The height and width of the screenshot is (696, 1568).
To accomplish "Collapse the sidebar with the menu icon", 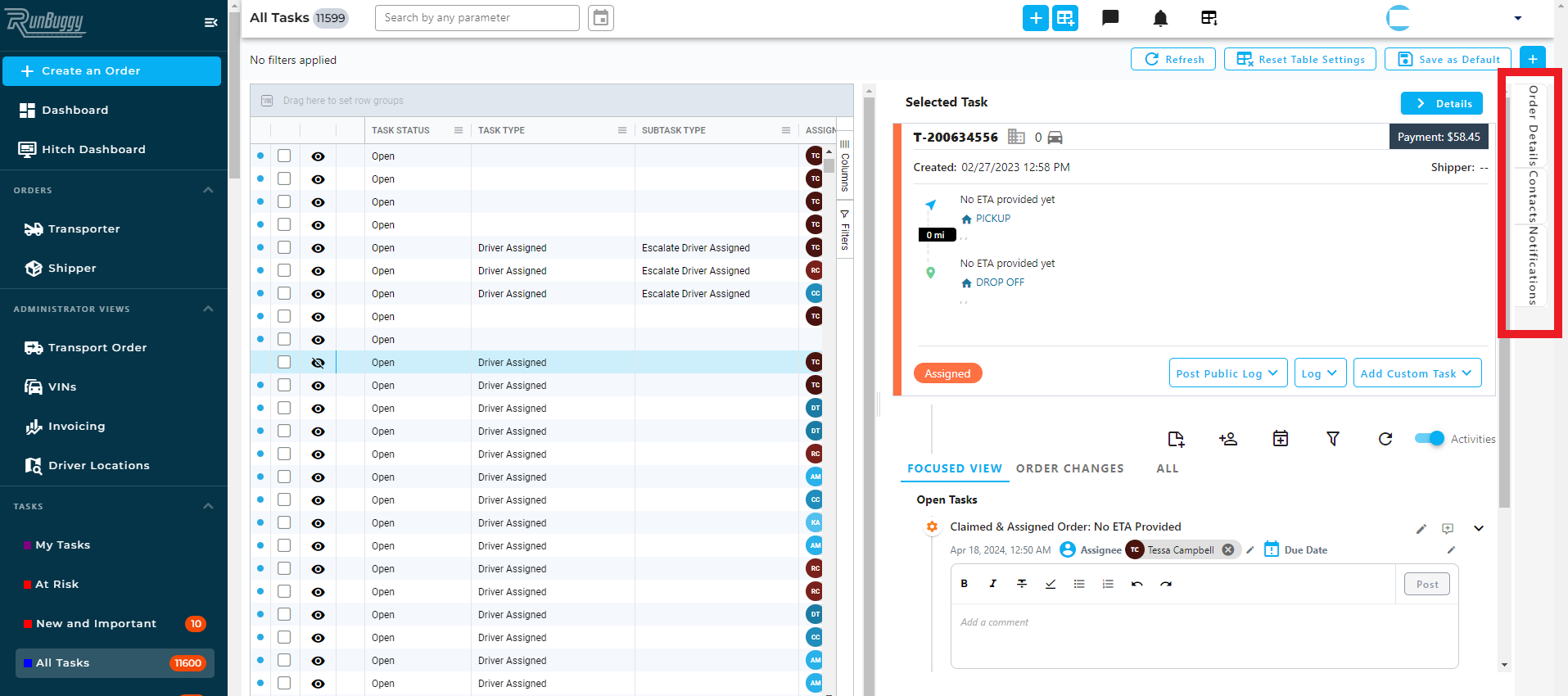I will pos(210,22).
